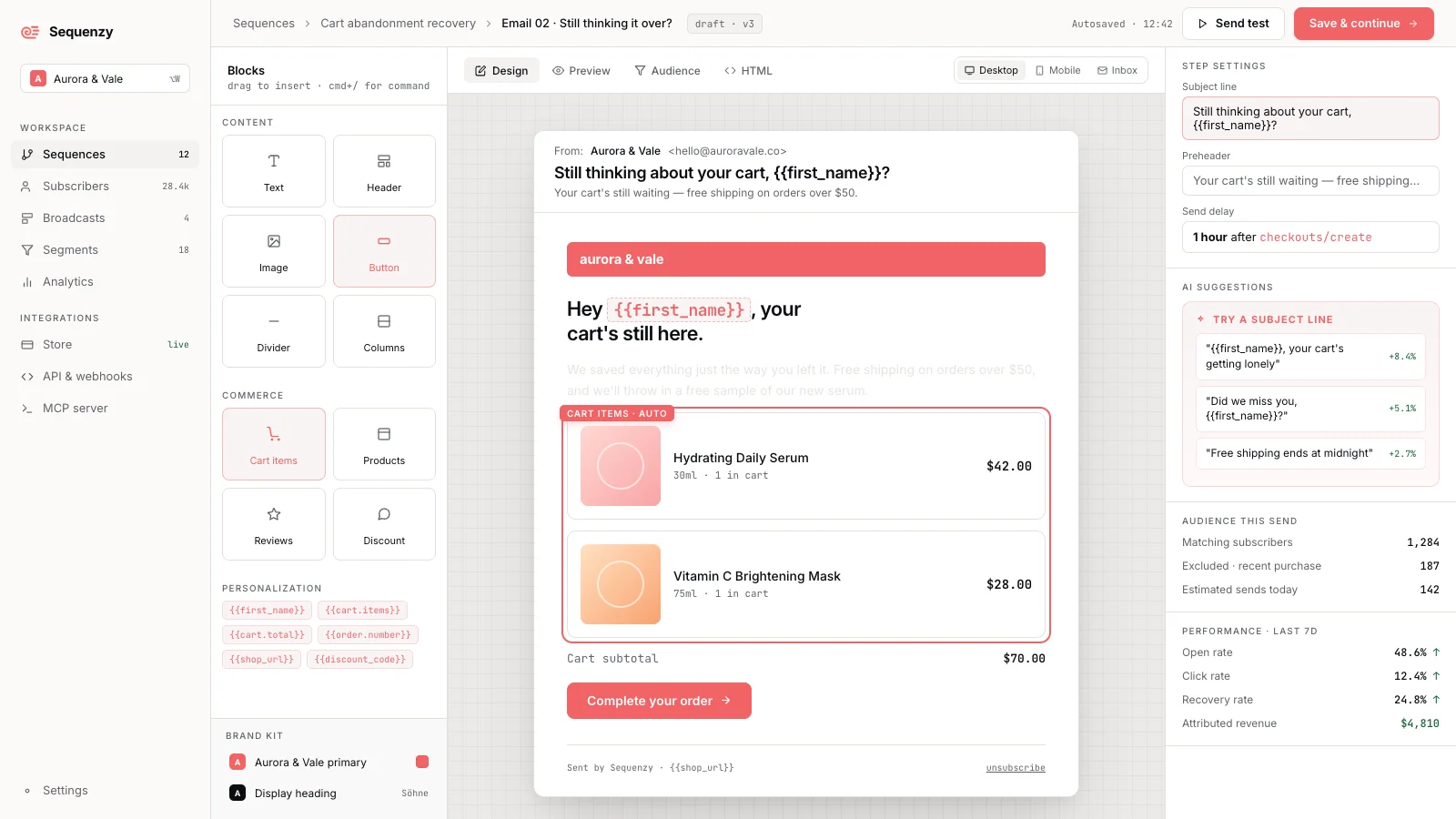Edit the Subject line field
Screen dimensions: 1456x819
[x=1310, y=118]
